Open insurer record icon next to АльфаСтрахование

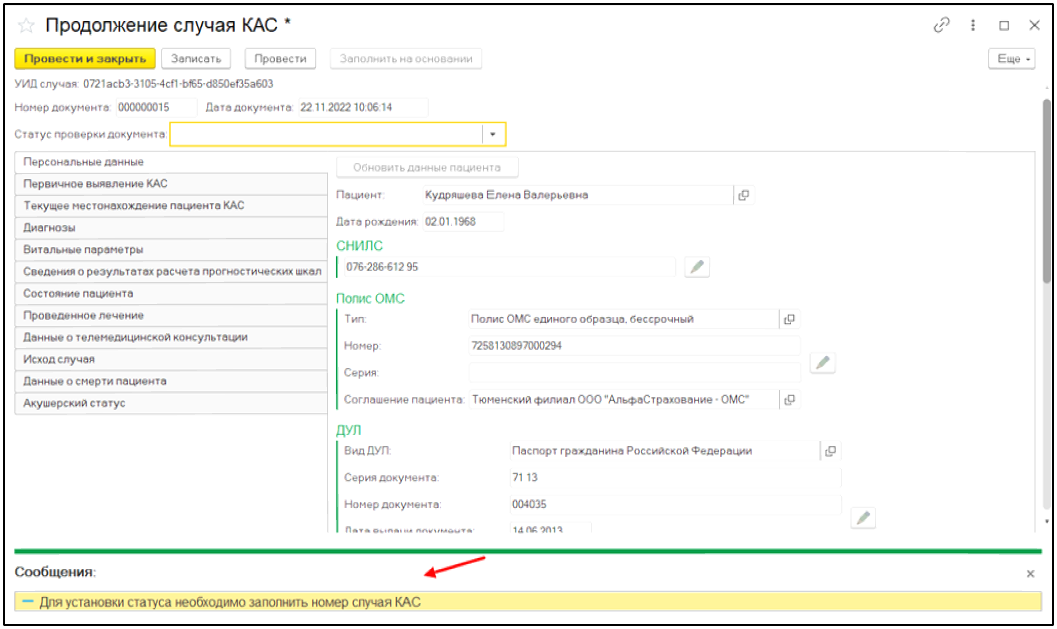coord(789,399)
